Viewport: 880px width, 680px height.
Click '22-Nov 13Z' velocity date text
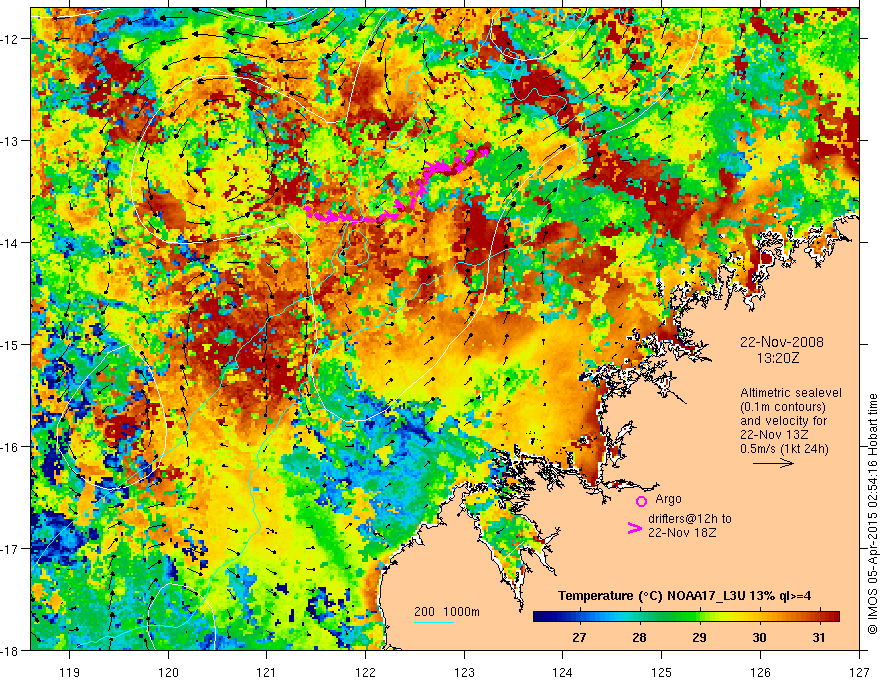[x=774, y=435]
